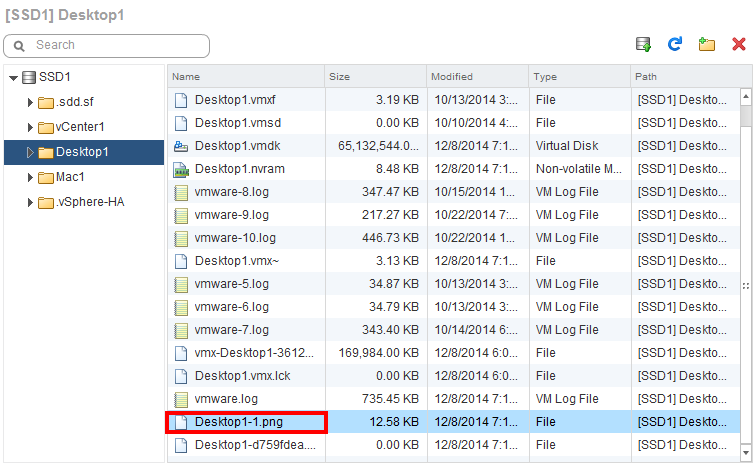The width and height of the screenshot is (756, 467).
Task: Click the vmware-10.log file icon
Action: [x=181, y=238]
